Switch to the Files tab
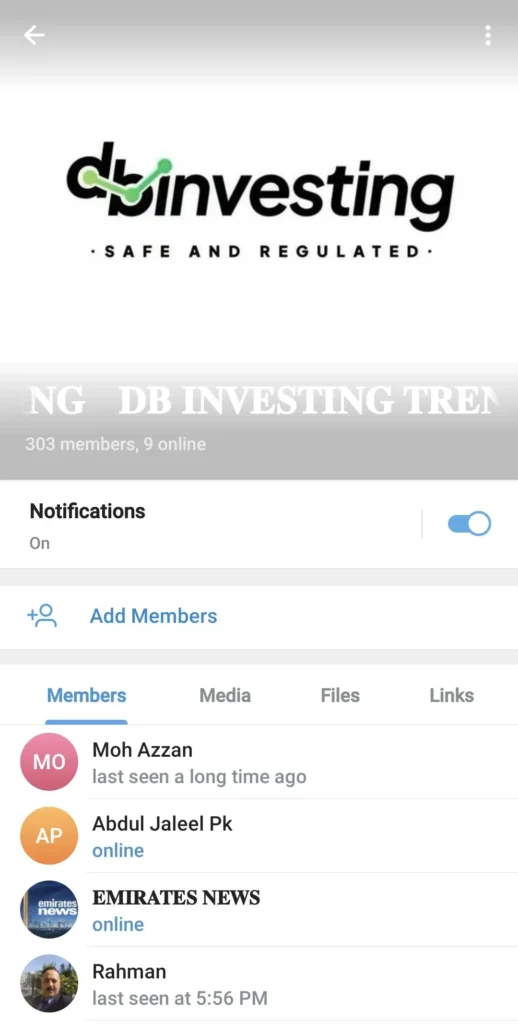This screenshot has width=518, height=1024. click(340, 696)
